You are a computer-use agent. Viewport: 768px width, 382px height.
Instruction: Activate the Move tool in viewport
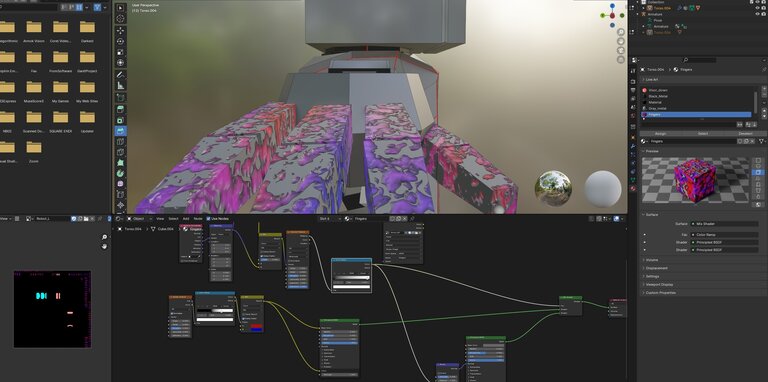(x=120, y=30)
